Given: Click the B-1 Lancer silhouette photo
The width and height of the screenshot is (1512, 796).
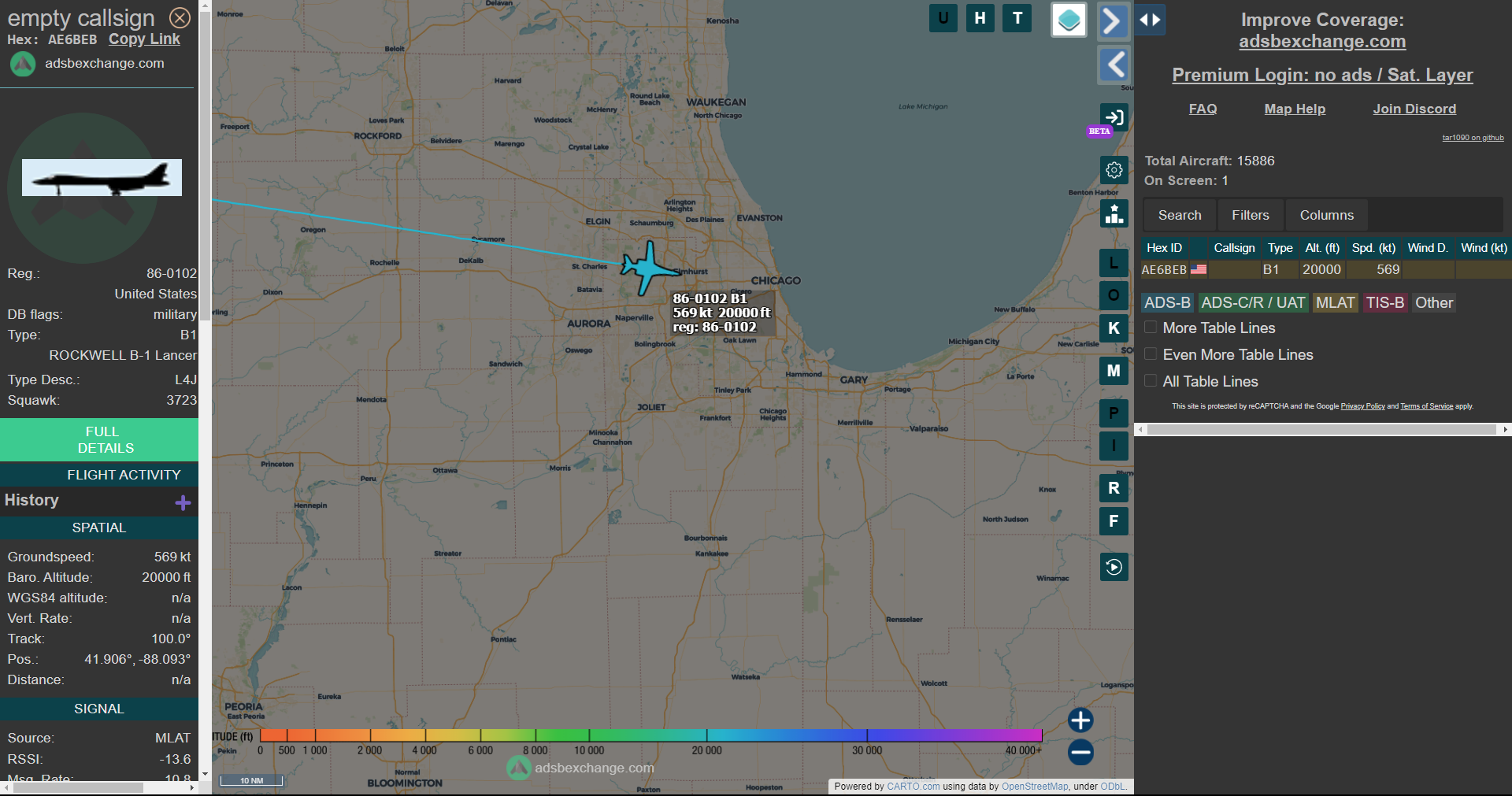Looking at the screenshot, I should (x=102, y=178).
